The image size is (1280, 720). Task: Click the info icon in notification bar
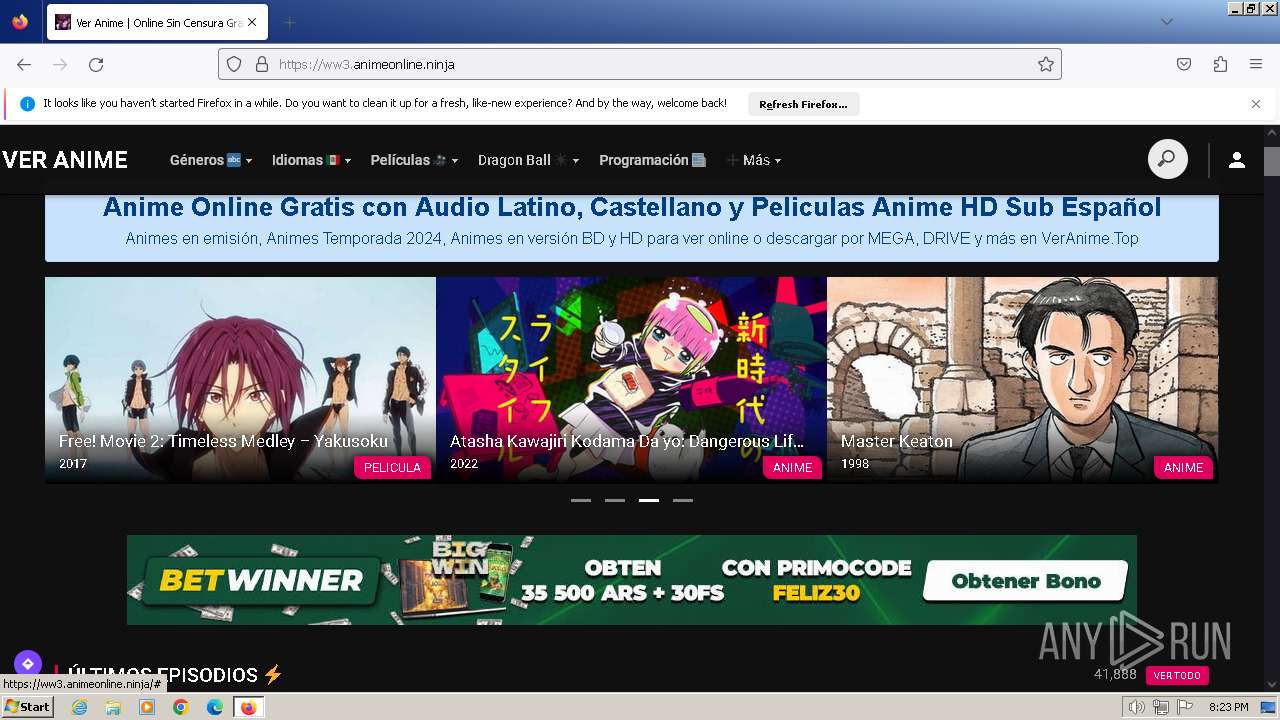click(27, 104)
